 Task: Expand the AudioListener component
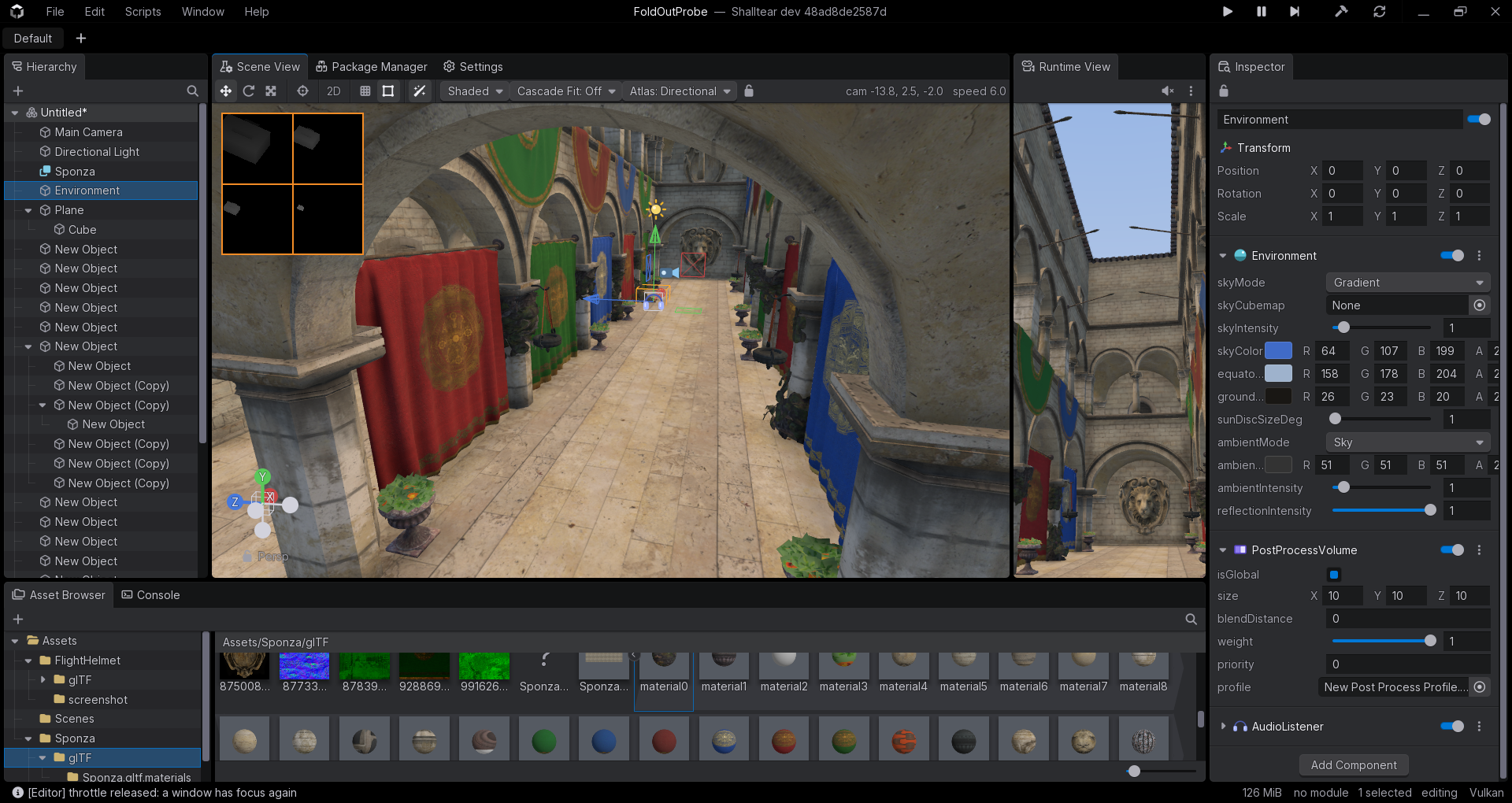coord(1223,727)
